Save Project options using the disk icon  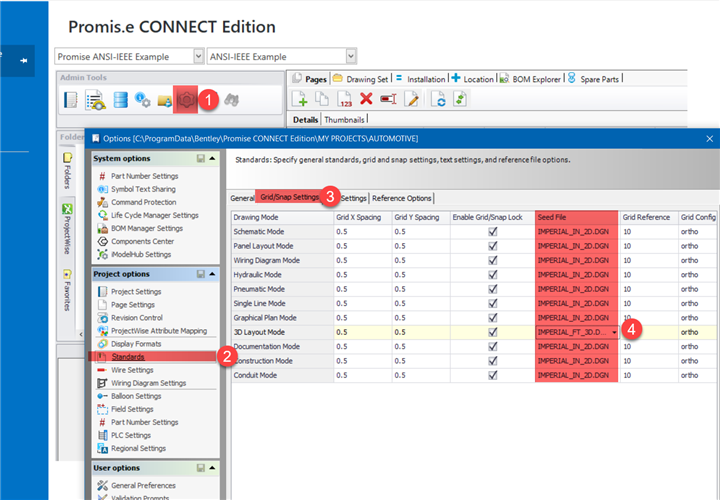click(201, 274)
